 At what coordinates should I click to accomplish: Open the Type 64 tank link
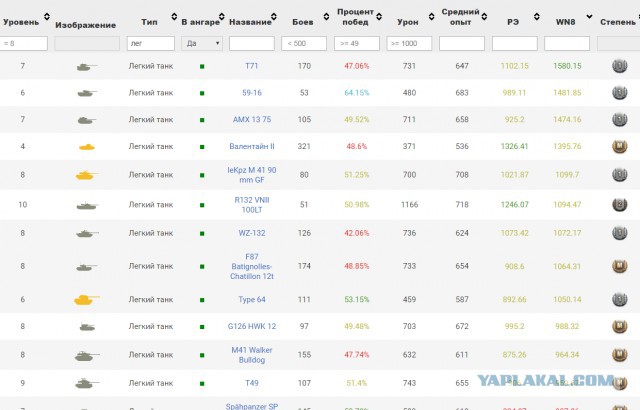pyautogui.click(x=251, y=299)
